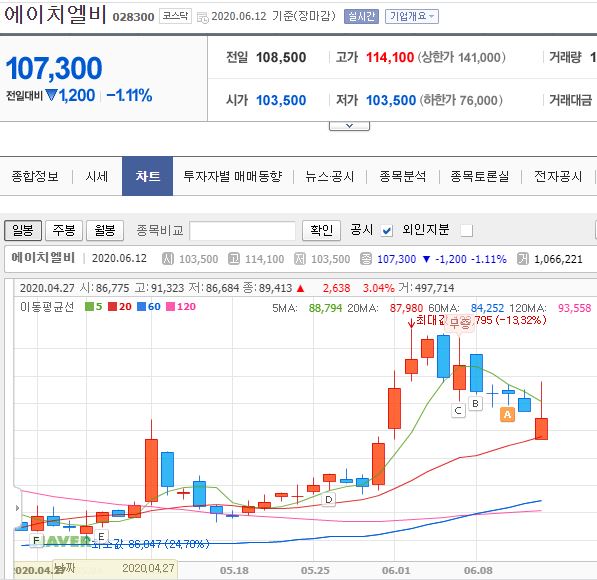
Task: Click the 시가 value 103,500 in summary
Action: 281,101
